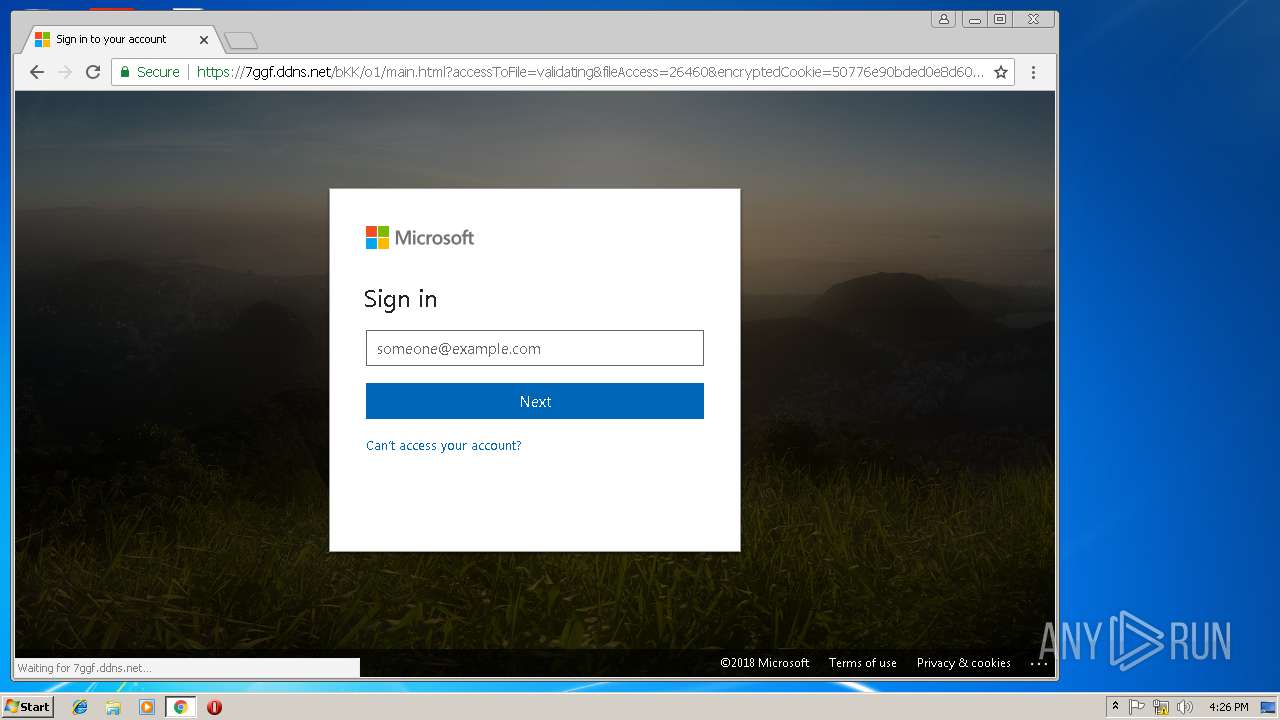
Task: Click the Chrome user profile icon
Action: pos(943,19)
